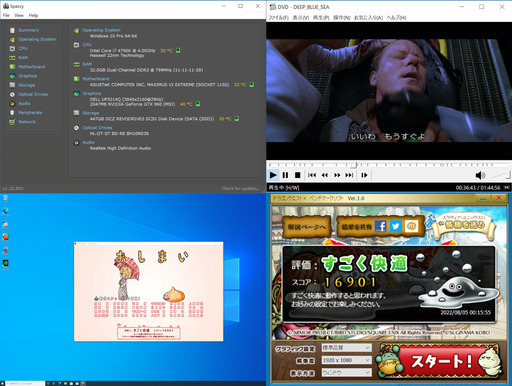
Task: Open Speccy File menu
Action: coord(6,15)
